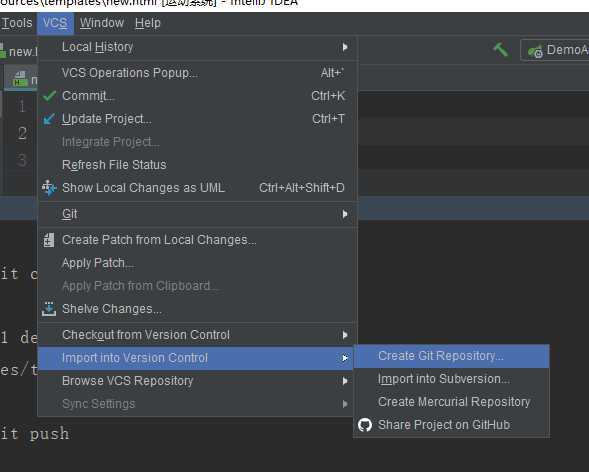This screenshot has width=589, height=472.
Task: Click the Create Patch file icon
Action: [49, 240]
